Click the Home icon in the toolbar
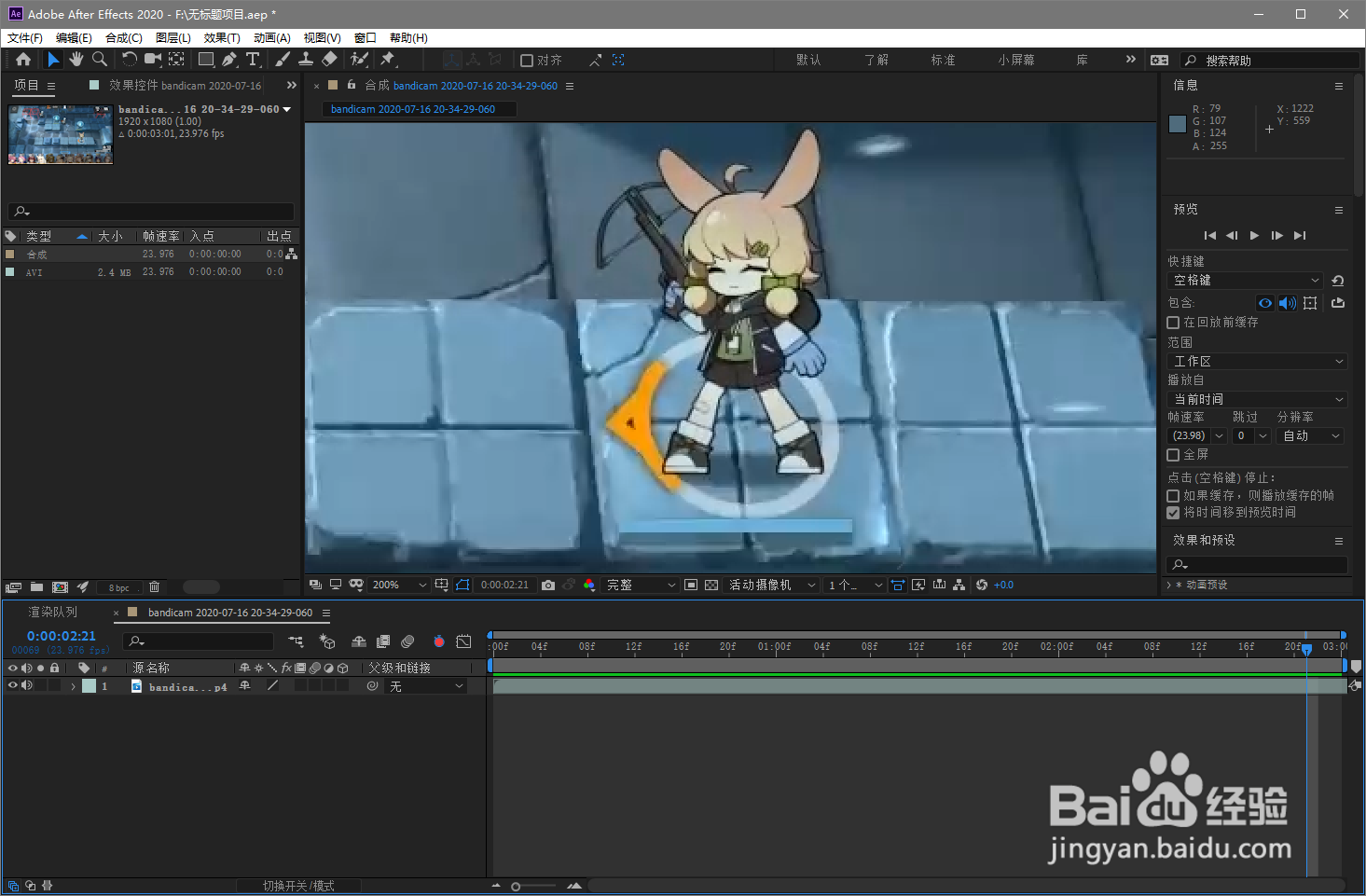This screenshot has height=896, width=1366. [x=23, y=60]
